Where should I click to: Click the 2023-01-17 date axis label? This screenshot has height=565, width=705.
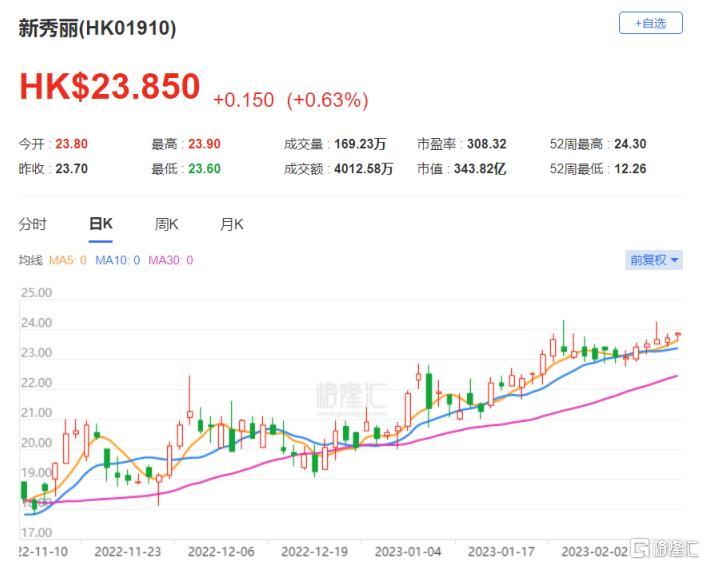click(501, 552)
